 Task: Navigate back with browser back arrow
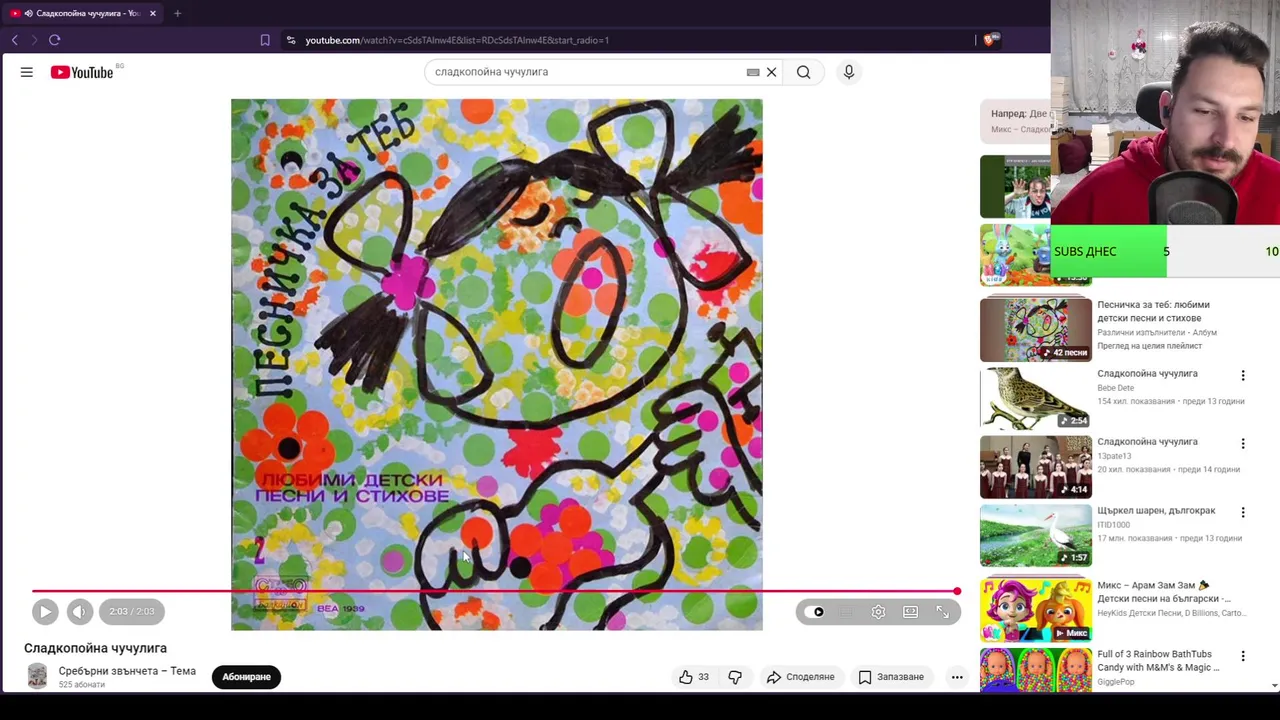(x=14, y=40)
